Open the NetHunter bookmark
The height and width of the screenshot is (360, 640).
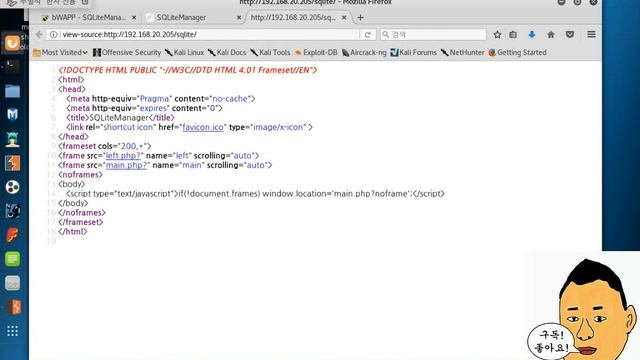tap(462, 53)
